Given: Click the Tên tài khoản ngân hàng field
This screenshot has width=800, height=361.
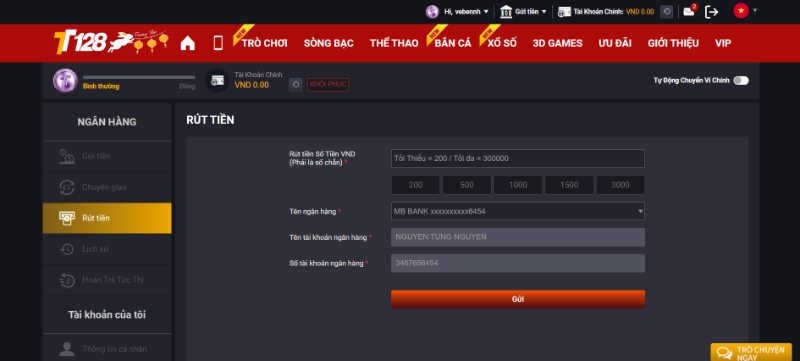Looking at the screenshot, I should click(517, 237).
